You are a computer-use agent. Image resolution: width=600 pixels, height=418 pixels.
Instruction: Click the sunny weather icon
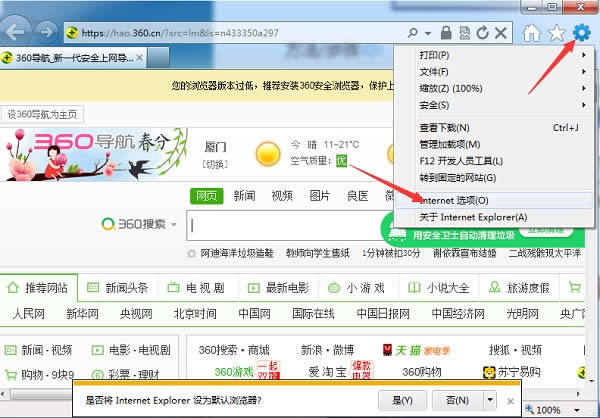coord(268,154)
